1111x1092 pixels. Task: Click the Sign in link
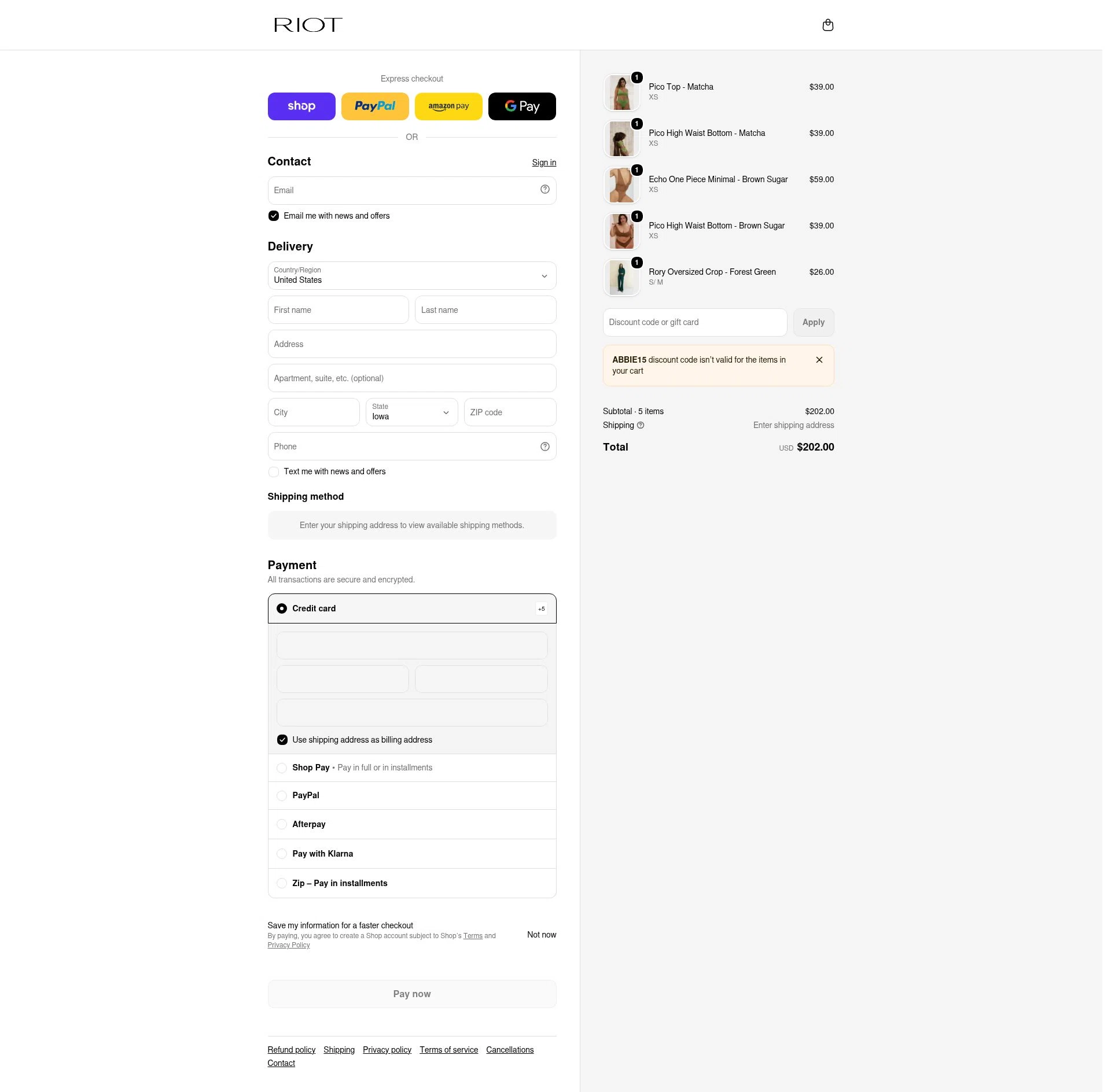(544, 163)
